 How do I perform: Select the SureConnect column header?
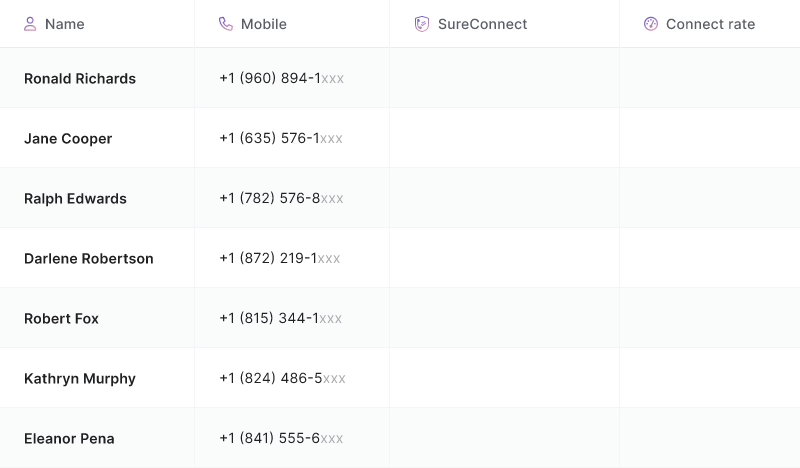[482, 24]
